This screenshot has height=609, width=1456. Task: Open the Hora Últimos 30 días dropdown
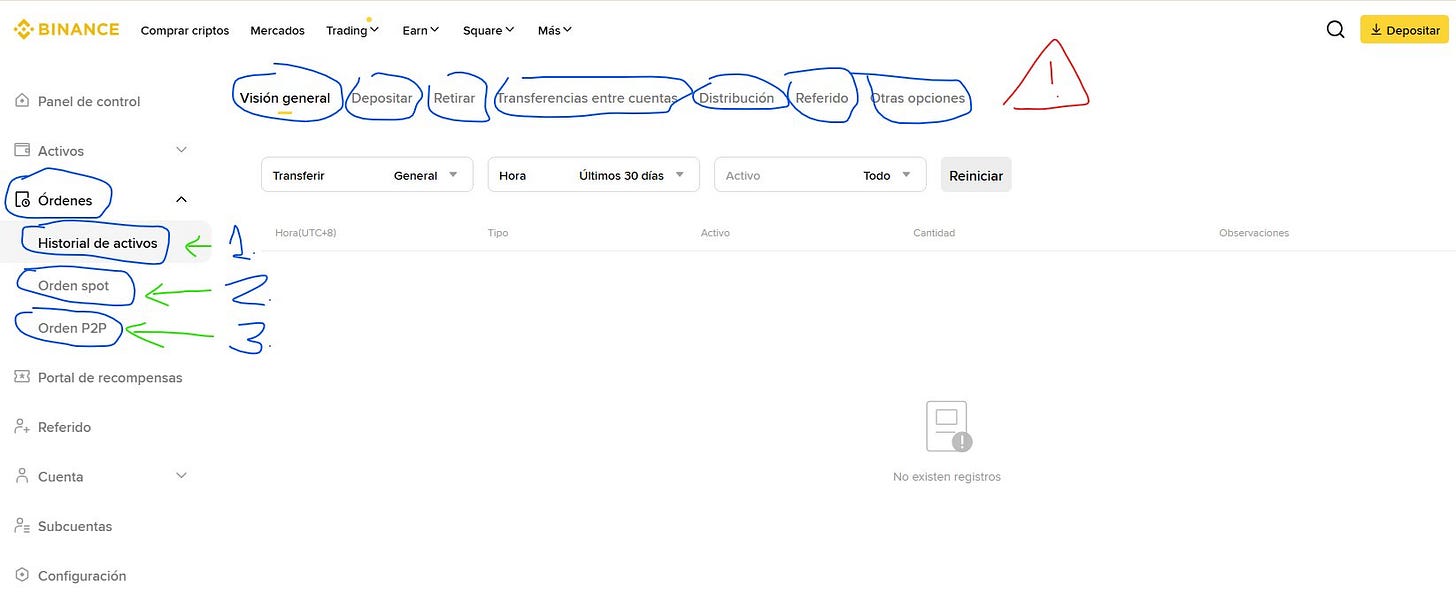593,175
